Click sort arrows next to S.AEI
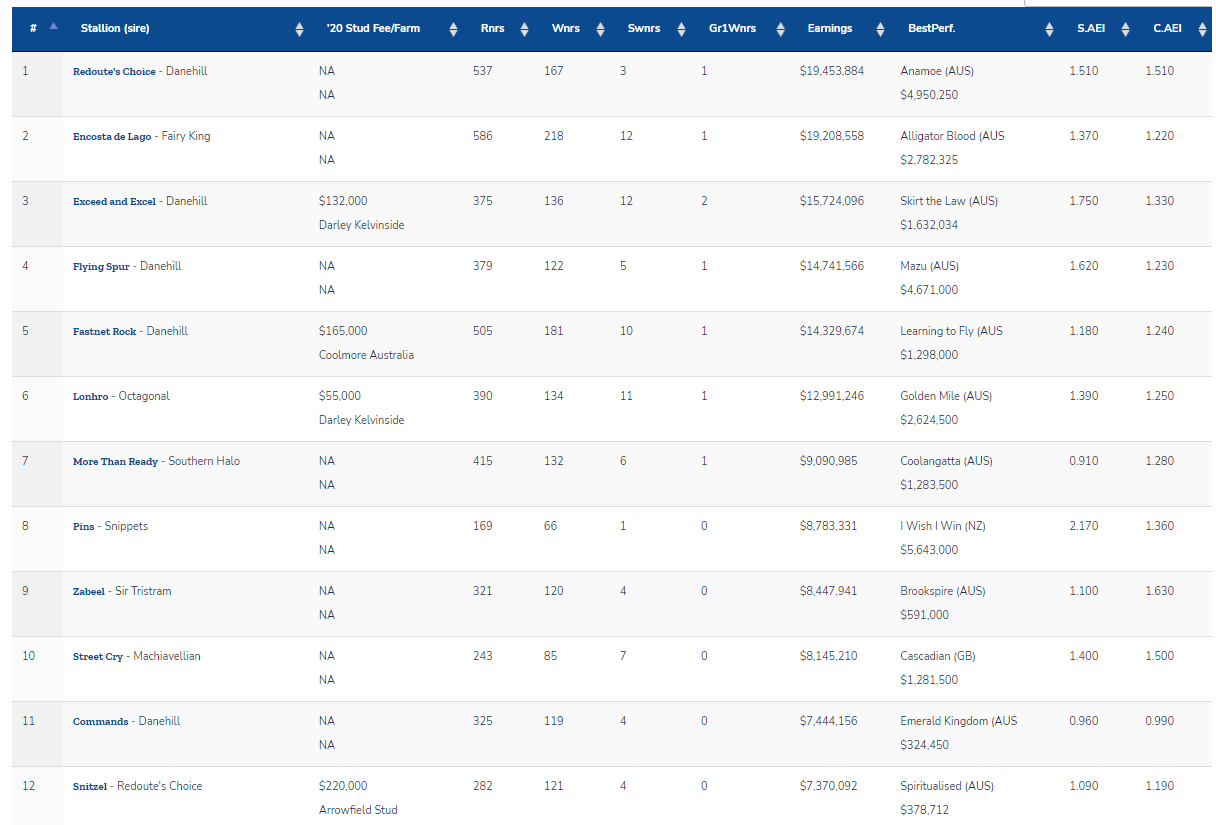 pos(1125,30)
